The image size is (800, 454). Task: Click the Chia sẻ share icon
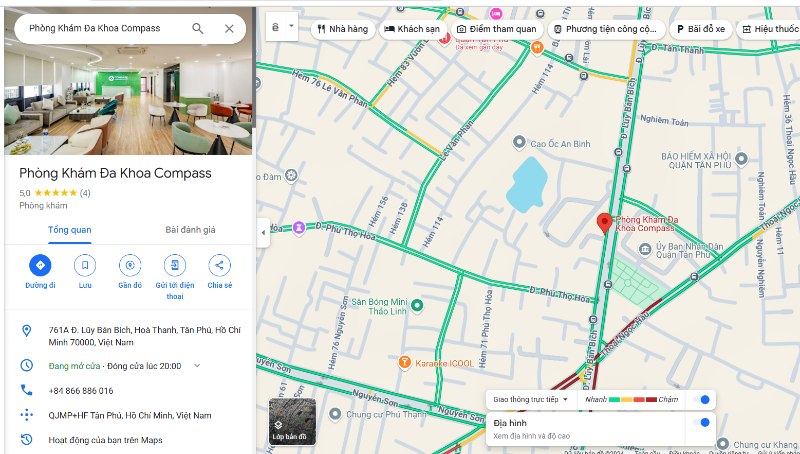tap(219, 265)
